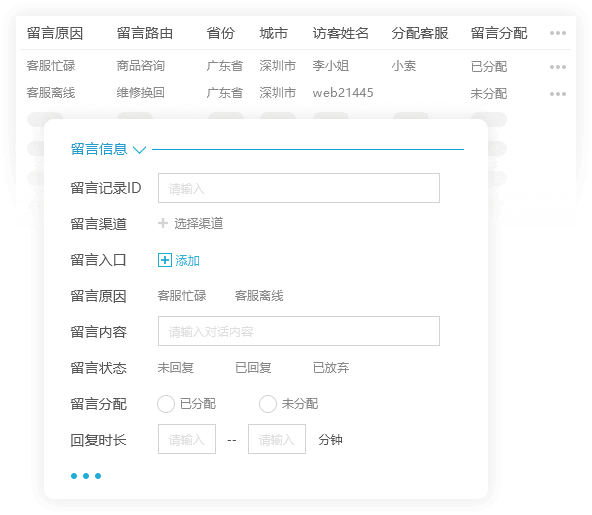Click the more-columns ellipsis in table header
592x515 pixels.
[x=558, y=33]
